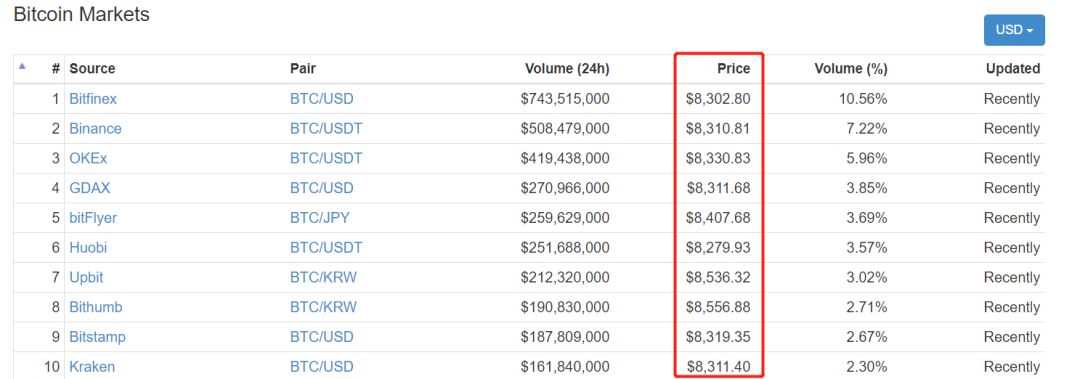Sort table by Price column header
1080x379 pixels.
734,69
